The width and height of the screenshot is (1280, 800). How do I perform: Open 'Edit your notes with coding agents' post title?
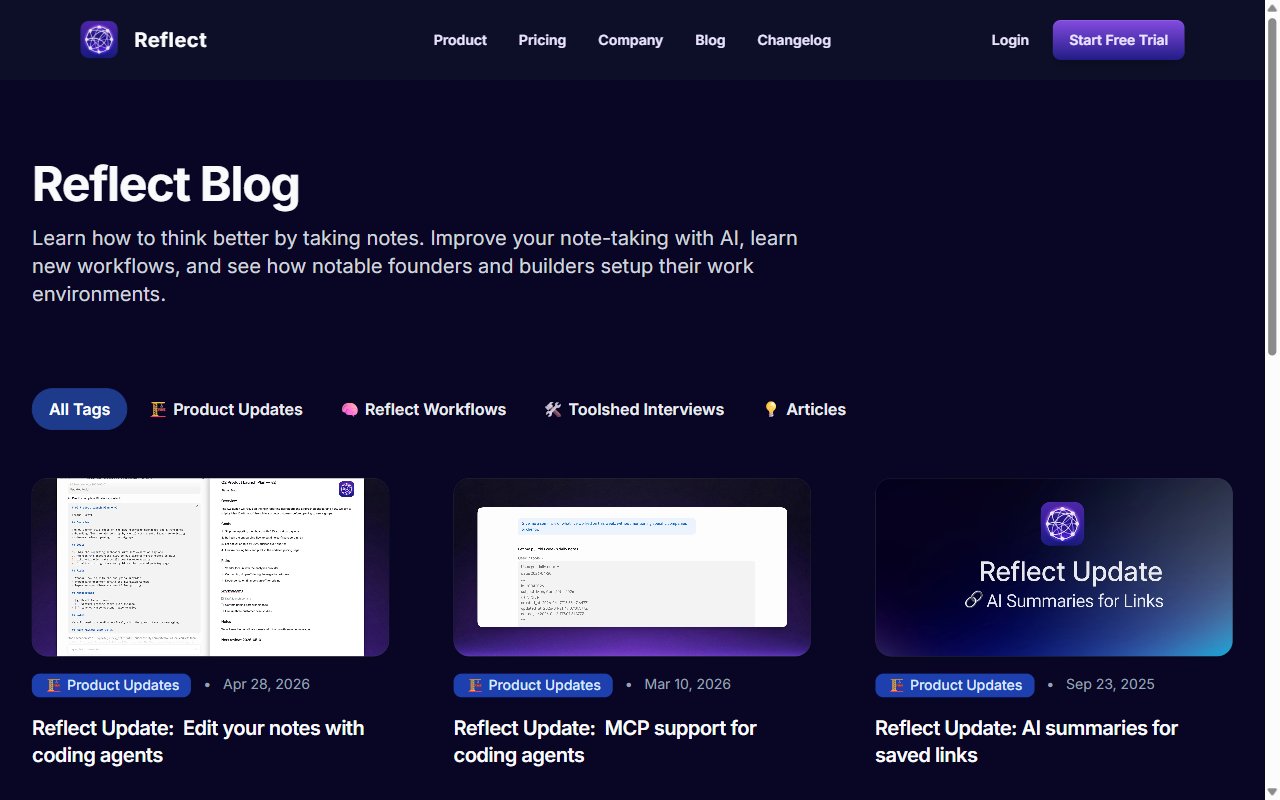(x=198, y=741)
